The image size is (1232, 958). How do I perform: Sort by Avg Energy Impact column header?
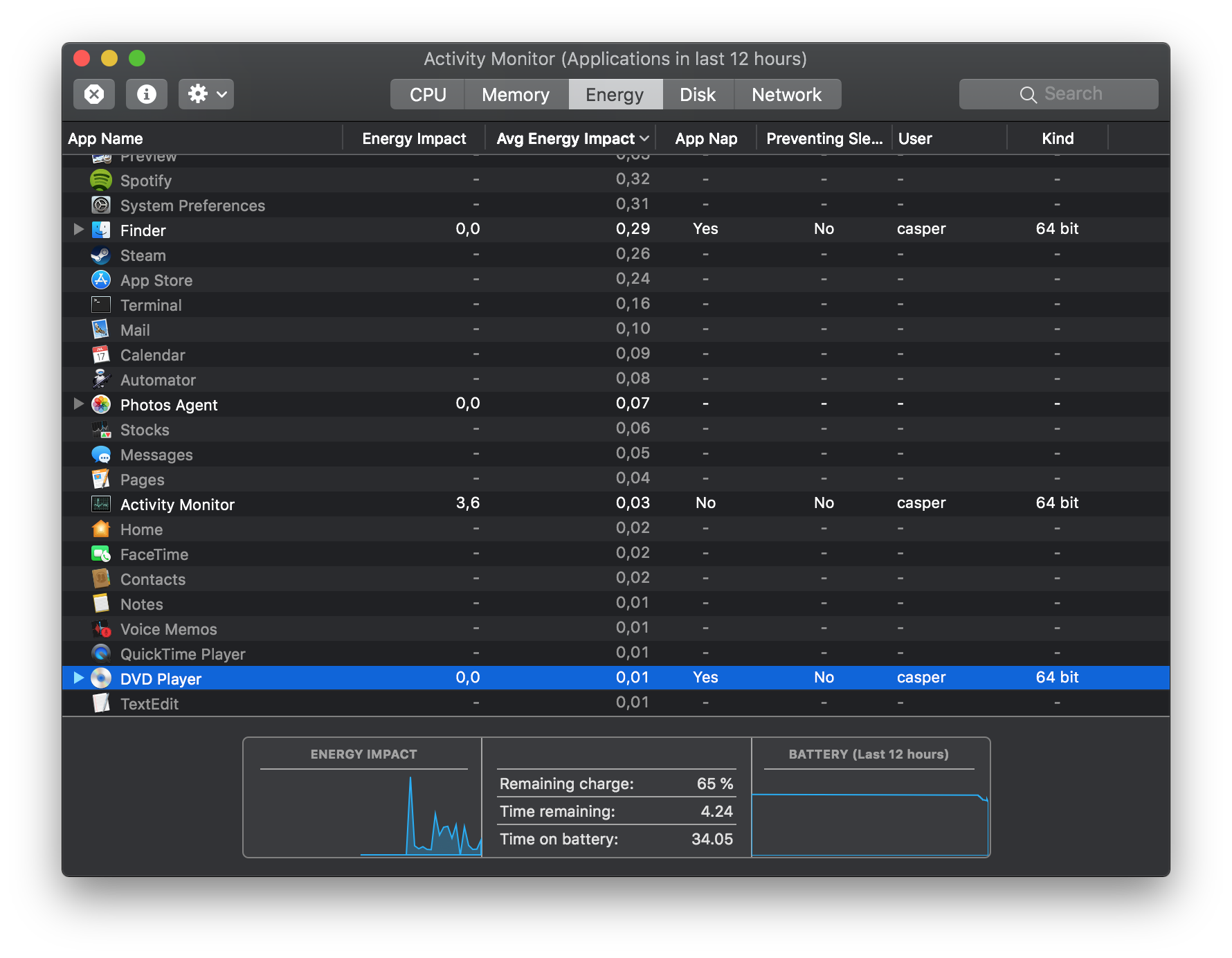coord(571,138)
